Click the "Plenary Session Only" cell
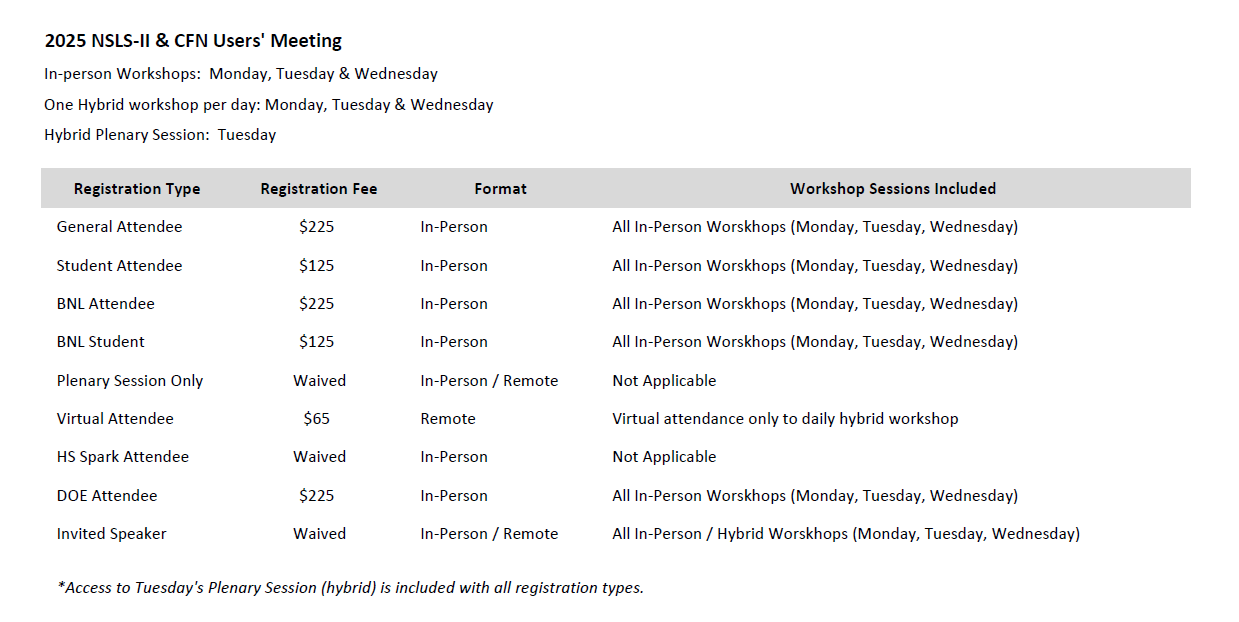This screenshot has height=622, width=1239. click(x=130, y=381)
